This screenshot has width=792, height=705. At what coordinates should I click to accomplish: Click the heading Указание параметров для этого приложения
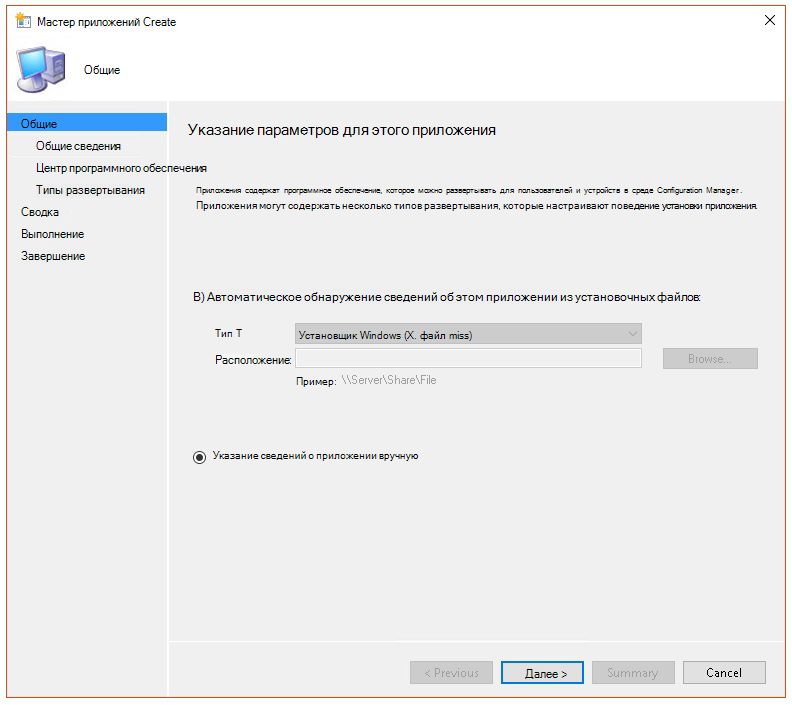[341, 130]
